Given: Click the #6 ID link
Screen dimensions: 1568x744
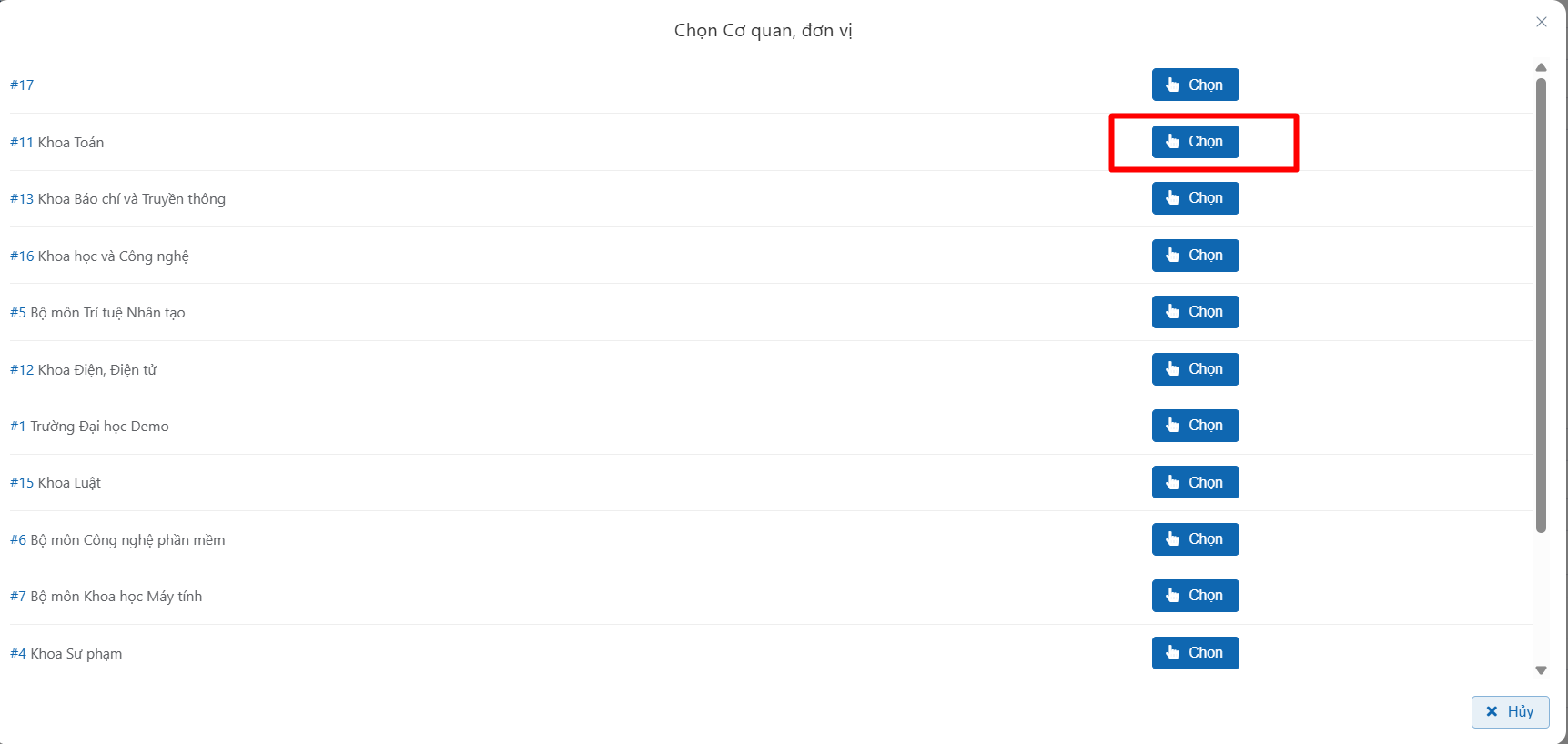Looking at the screenshot, I should (x=18, y=540).
